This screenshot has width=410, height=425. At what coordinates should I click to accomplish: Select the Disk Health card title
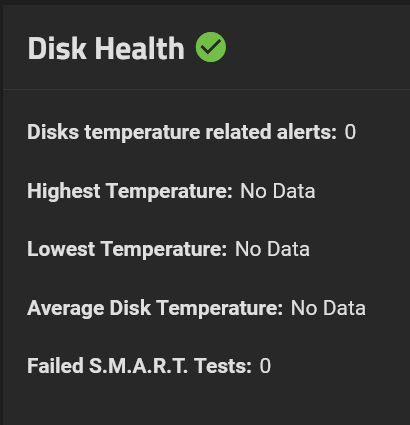106,48
